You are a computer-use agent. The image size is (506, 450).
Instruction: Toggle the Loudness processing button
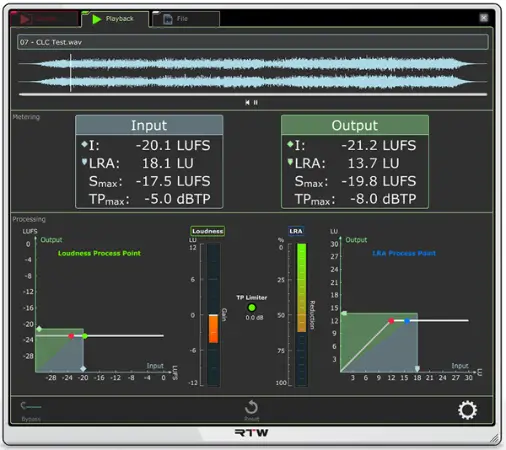point(207,231)
